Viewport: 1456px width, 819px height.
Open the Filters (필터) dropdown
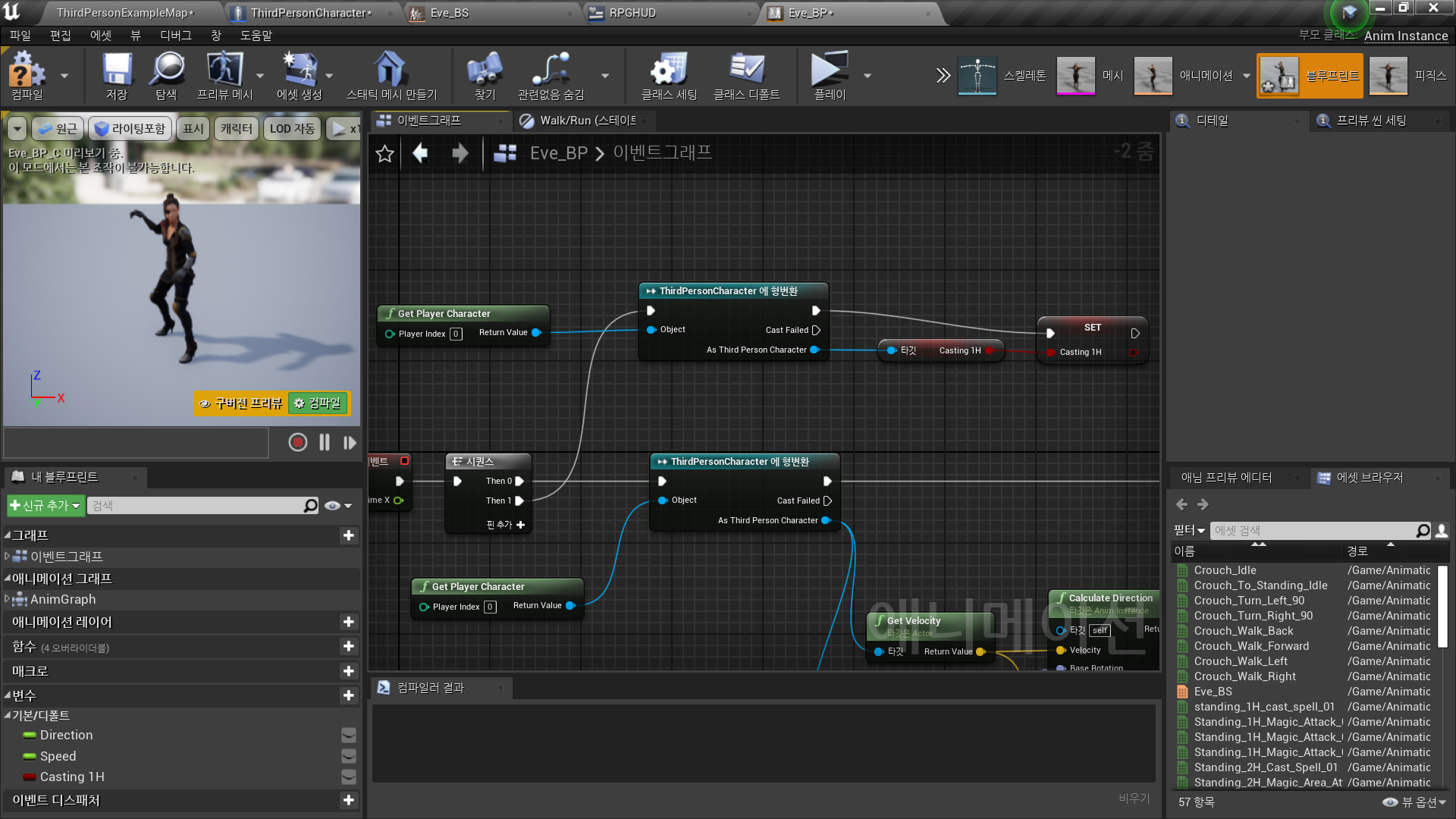pos(1188,530)
